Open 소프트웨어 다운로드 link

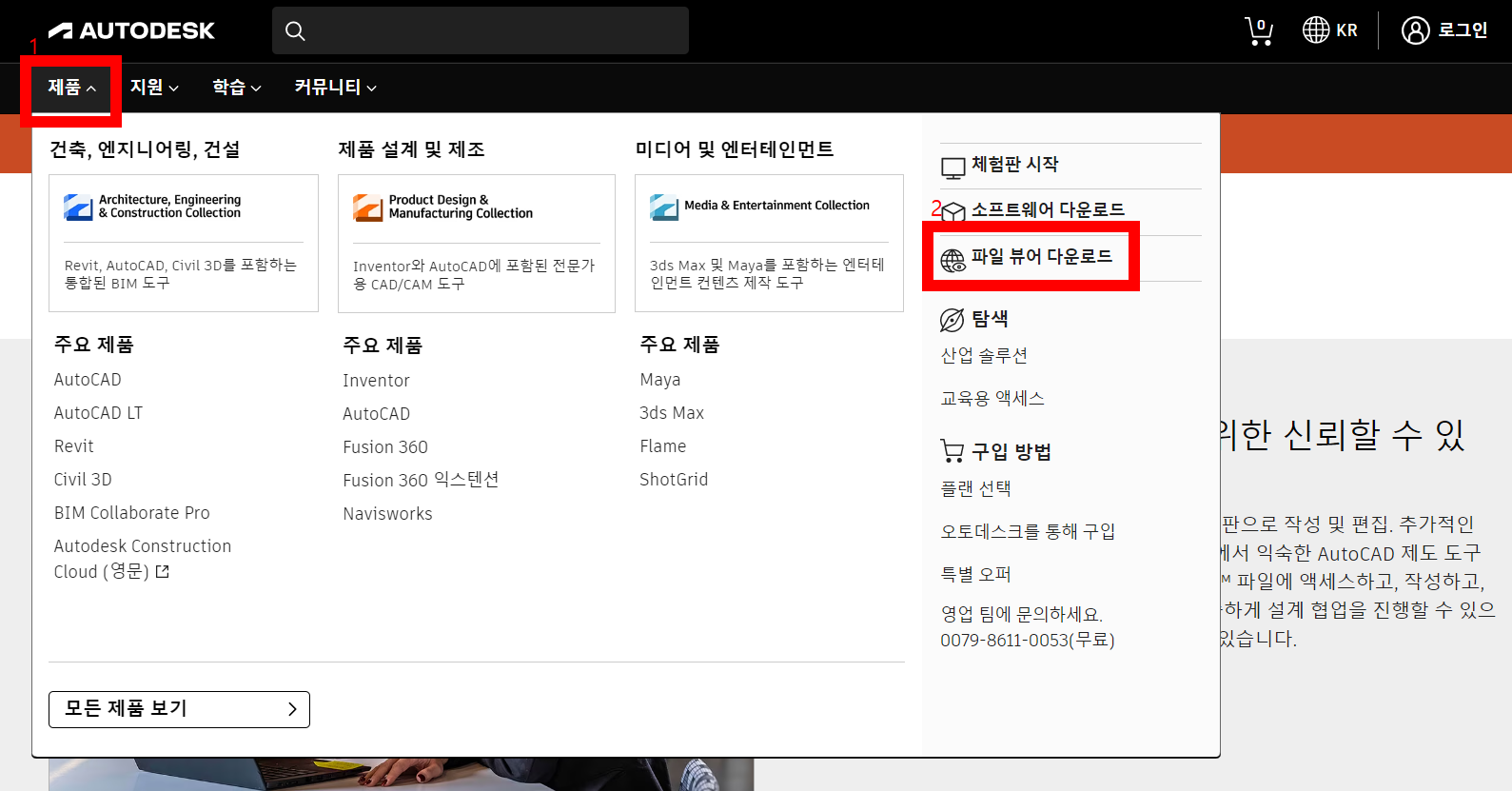(1048, 209)
